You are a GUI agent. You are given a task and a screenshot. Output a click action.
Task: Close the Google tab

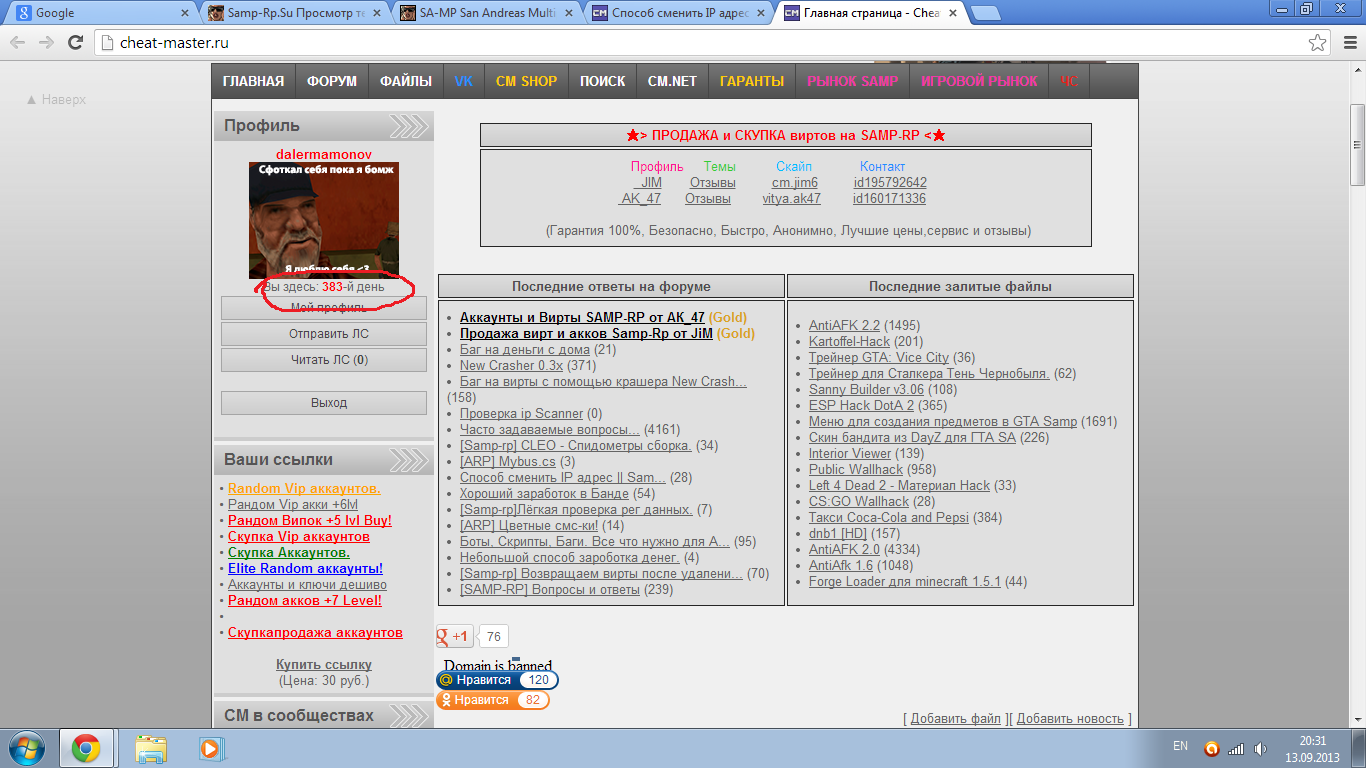point(184,13)
